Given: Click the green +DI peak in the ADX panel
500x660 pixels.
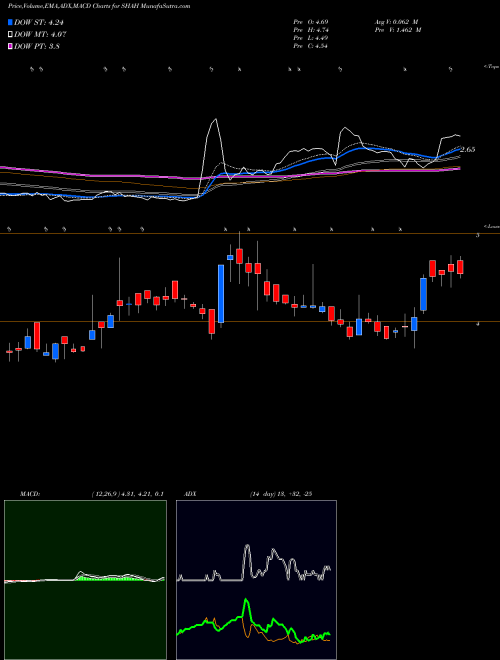Looking at the screenshot, I should click(246, 599).
